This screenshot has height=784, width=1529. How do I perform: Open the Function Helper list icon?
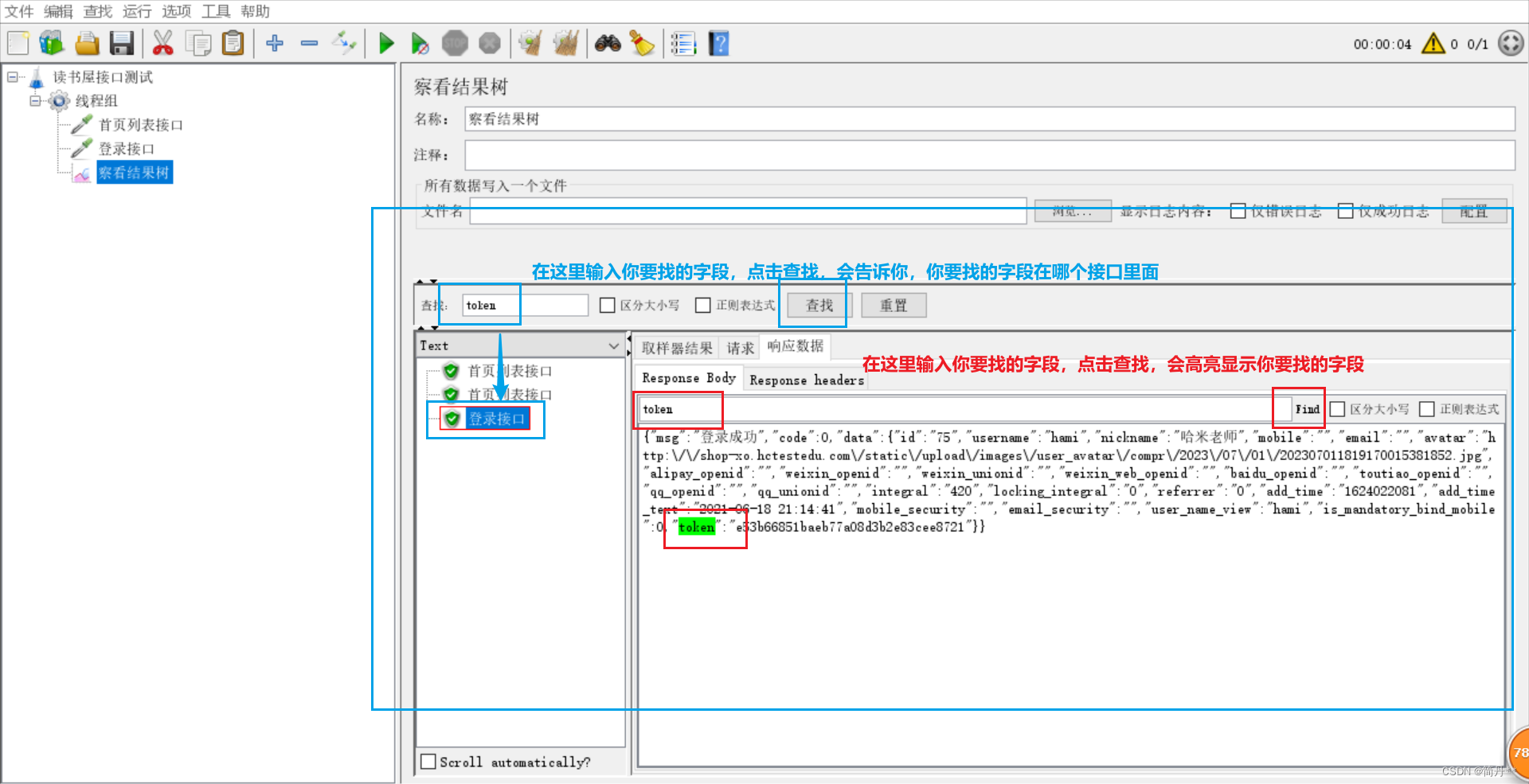[683, 43]
